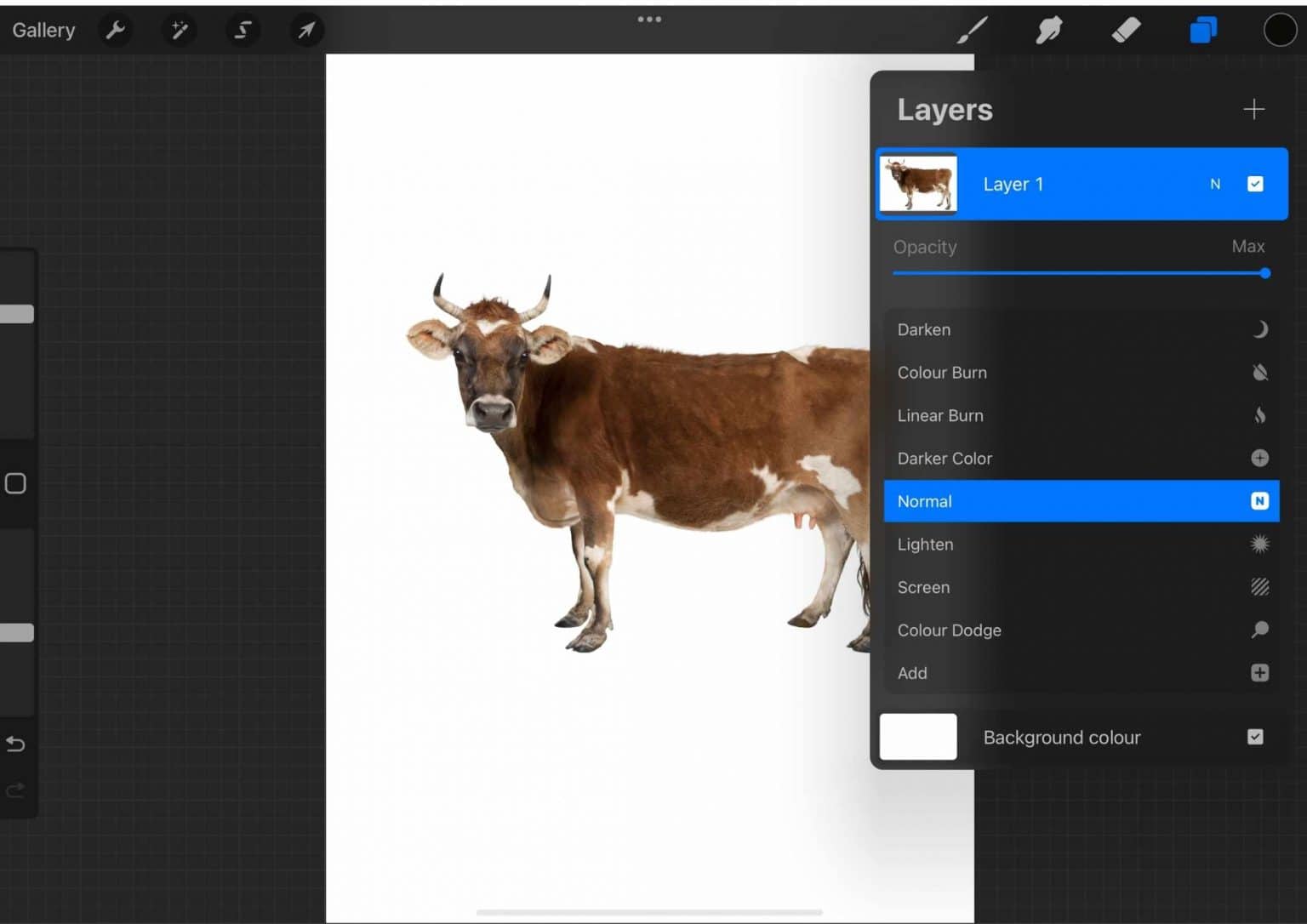Select the Adjustments magic wand tool
The image size is (1307, 924).
click(179, 30)
